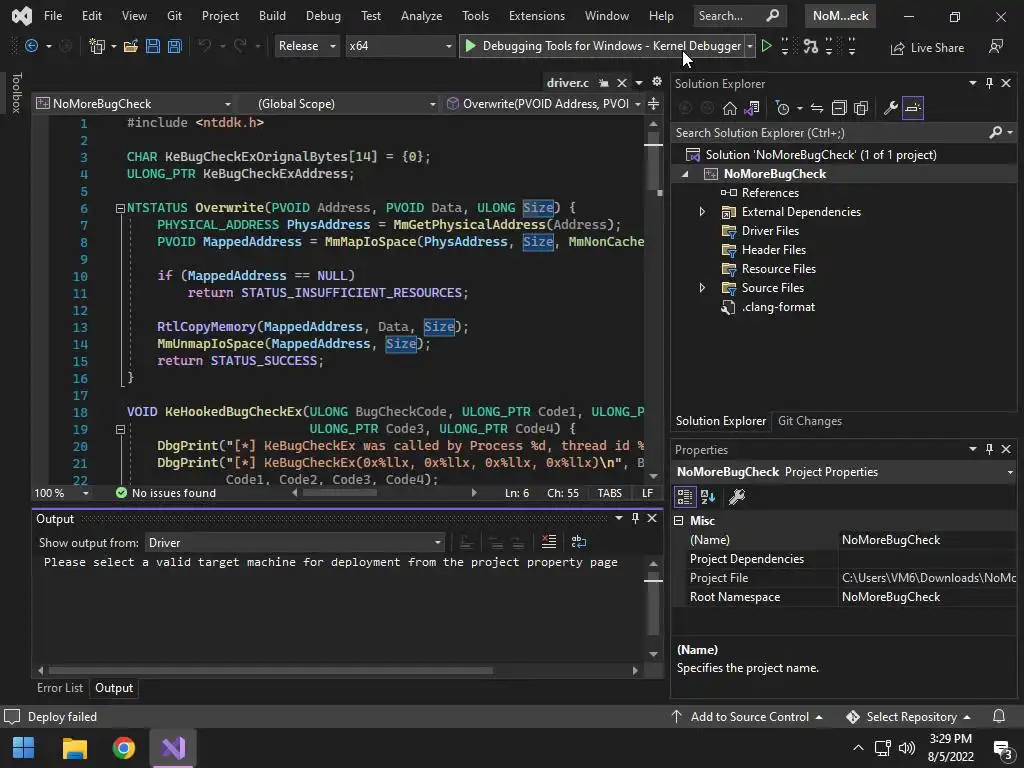The image size is (1024, 768).
Task: Toggle Preview Selected Items in Solution Explorer
Action: click(x=912, y=108)
